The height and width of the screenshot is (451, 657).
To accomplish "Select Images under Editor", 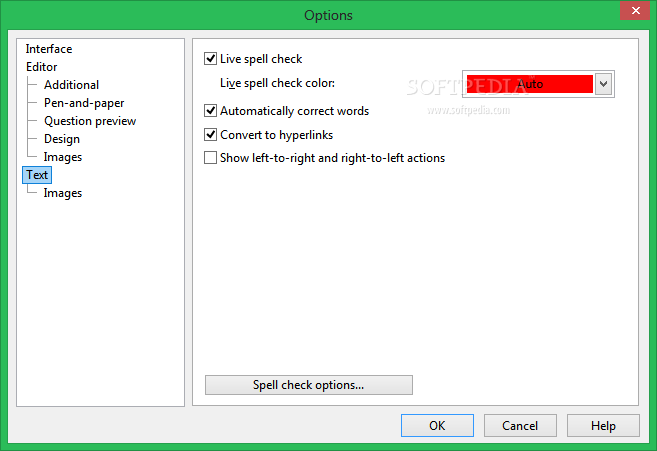I will click(x=63, y=157).
